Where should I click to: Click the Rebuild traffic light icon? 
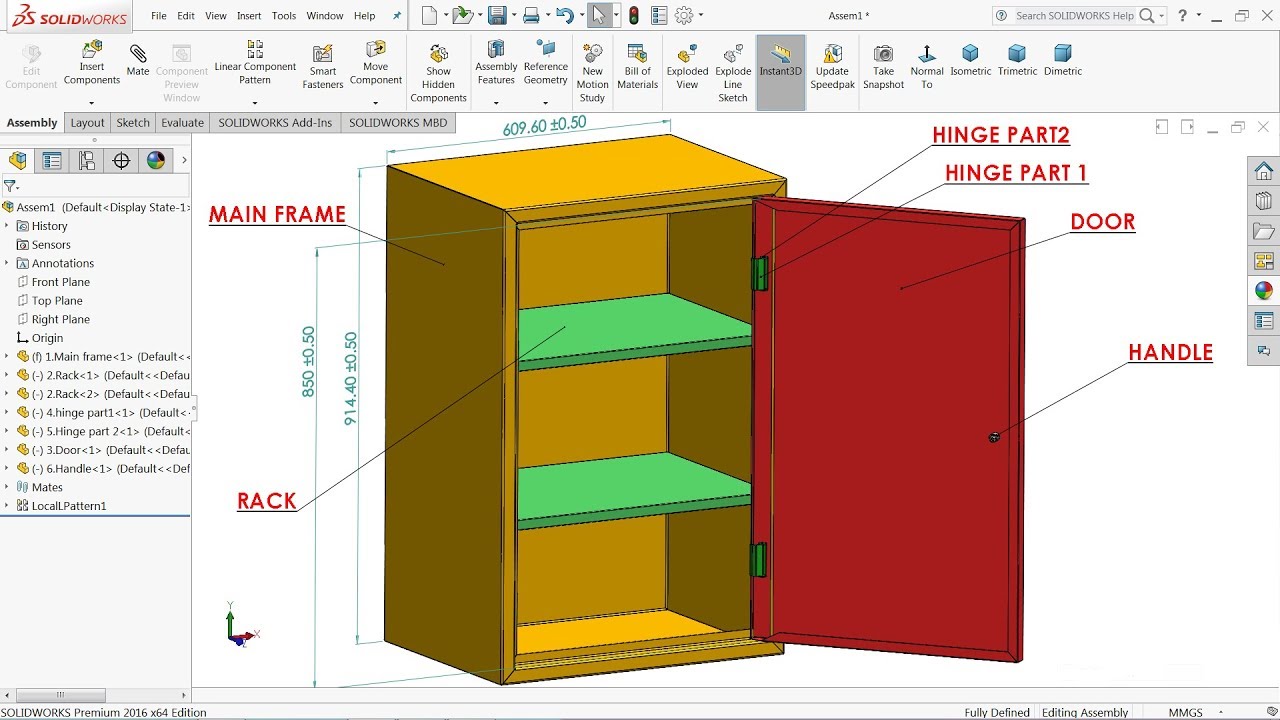pyautogui.click(x=634, y=15)
